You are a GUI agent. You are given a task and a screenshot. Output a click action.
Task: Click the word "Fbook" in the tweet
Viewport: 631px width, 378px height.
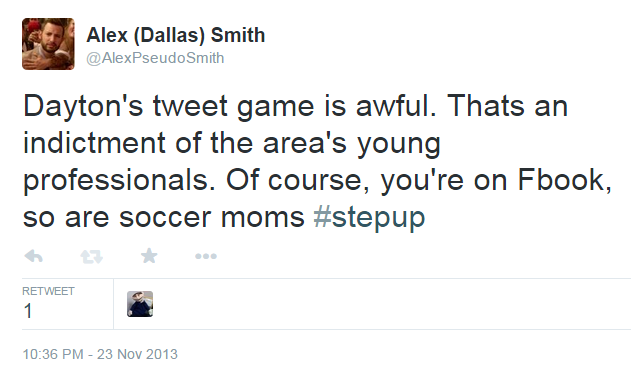pos(561,180)
